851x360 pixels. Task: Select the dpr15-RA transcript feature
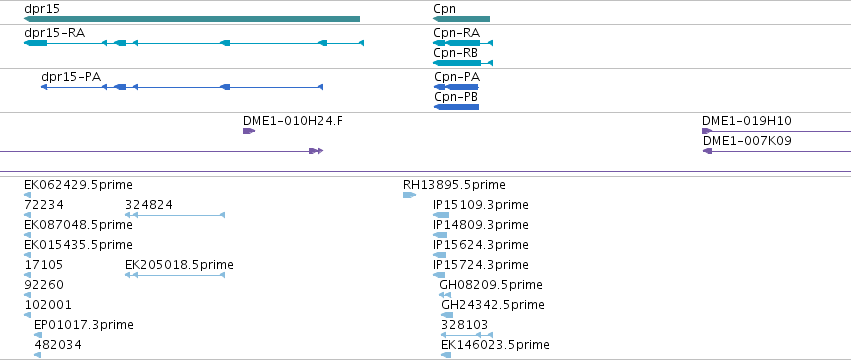click(x=194, y=43)
